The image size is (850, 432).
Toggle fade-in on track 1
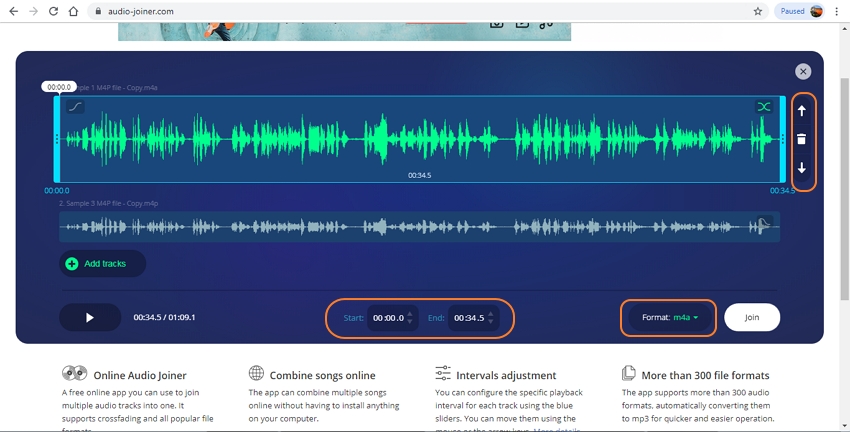click(x=75, y=106)
